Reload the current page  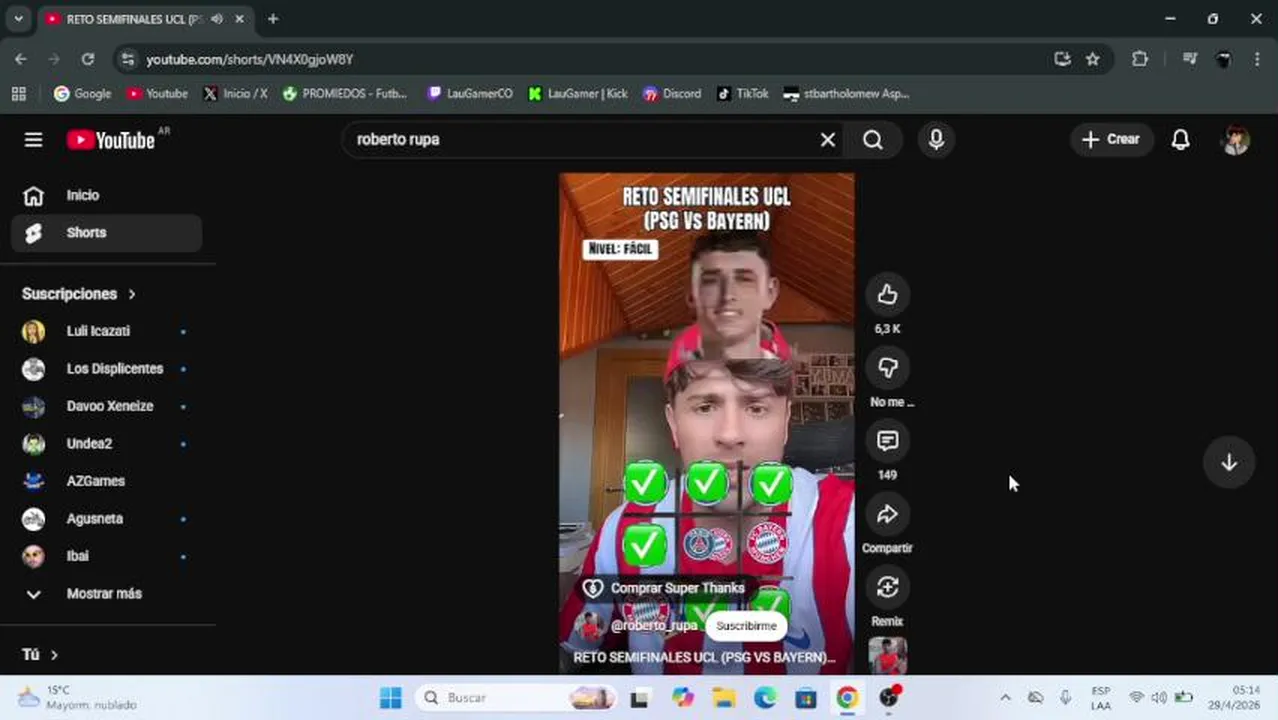coord(88,59)
